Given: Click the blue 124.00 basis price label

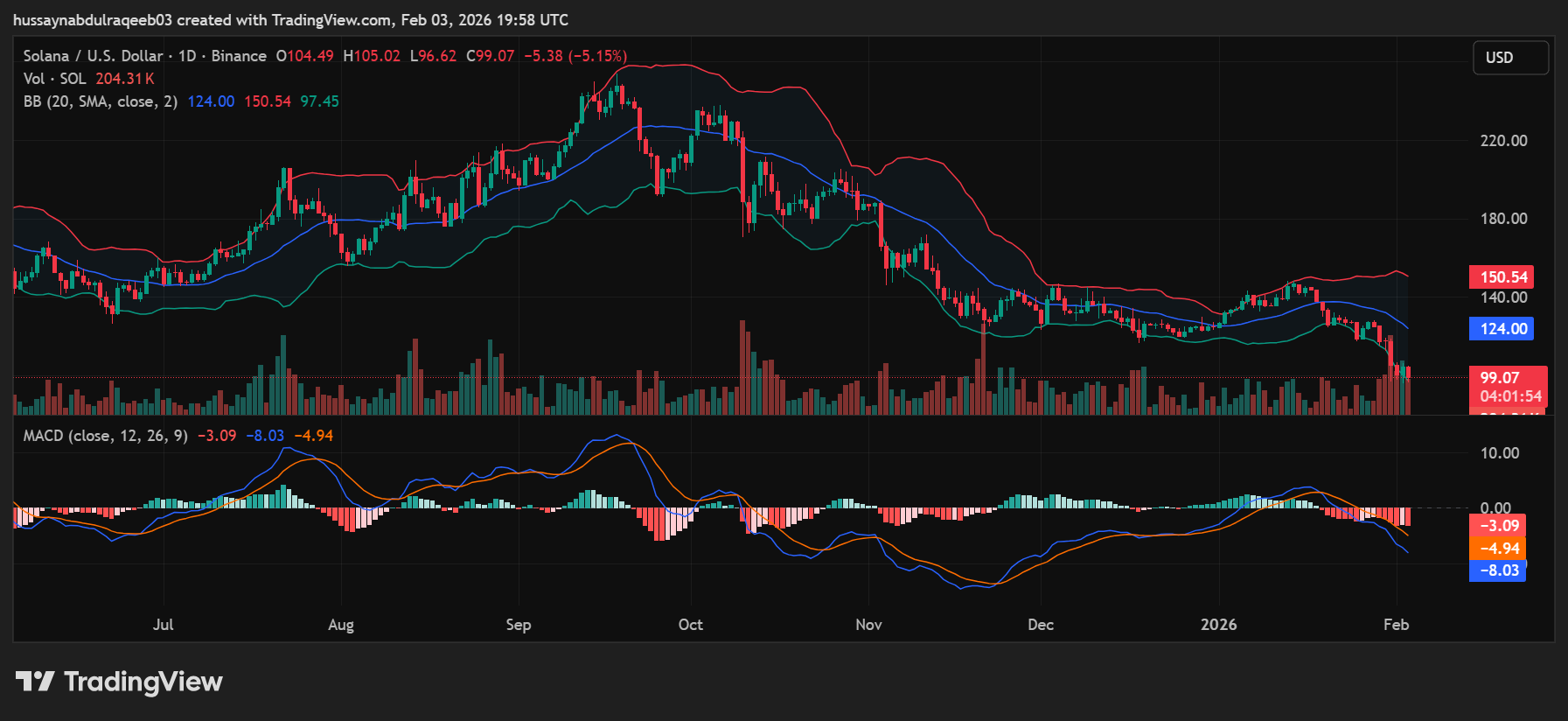Looking at the screenshot, I should click(x=1502, y=329).
